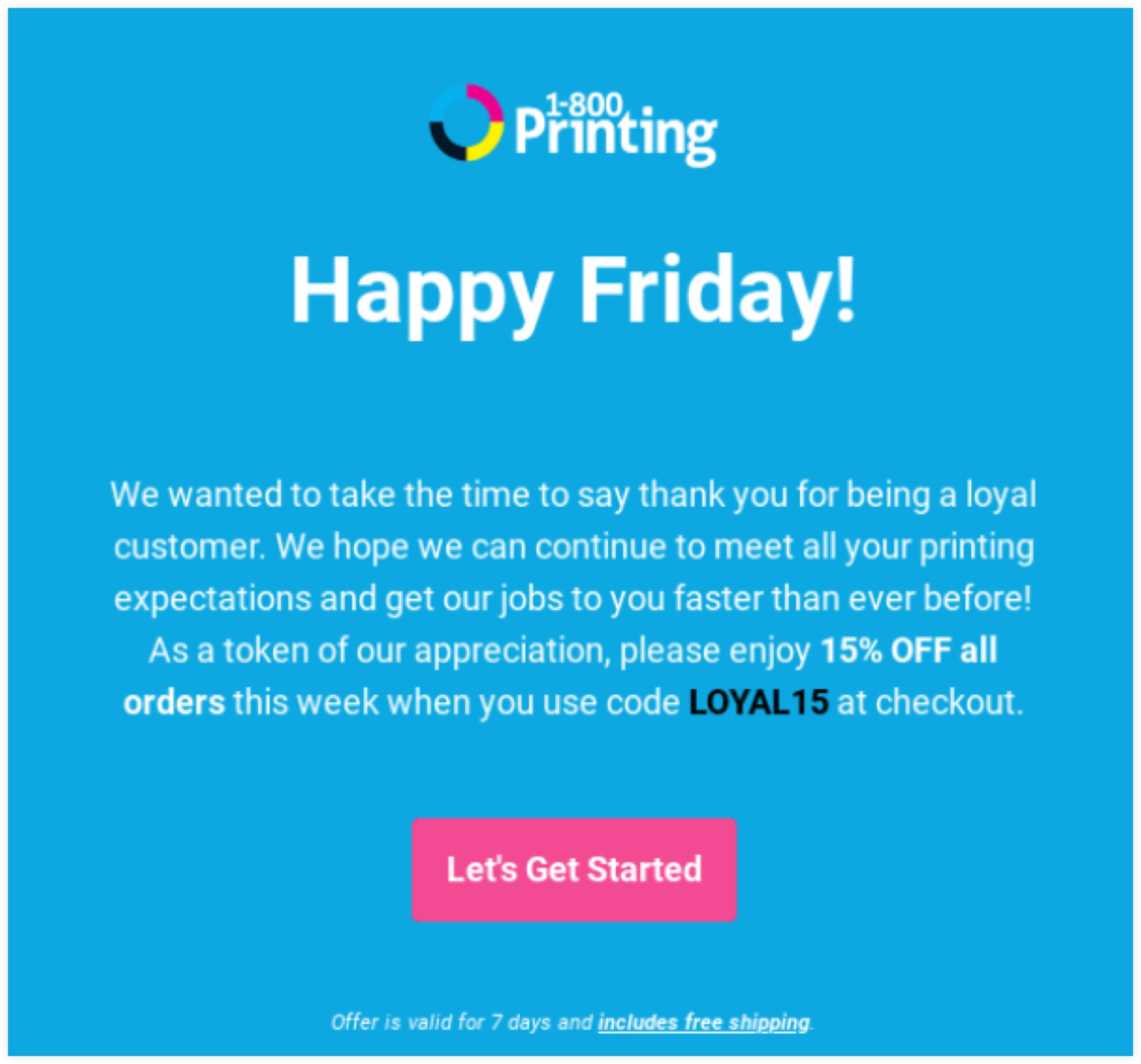Select the LOYAL15 promo code text
Image resolution: width=1141 pixels, height=1064 pixels.
pyautogui.click(x=758, y=702)
